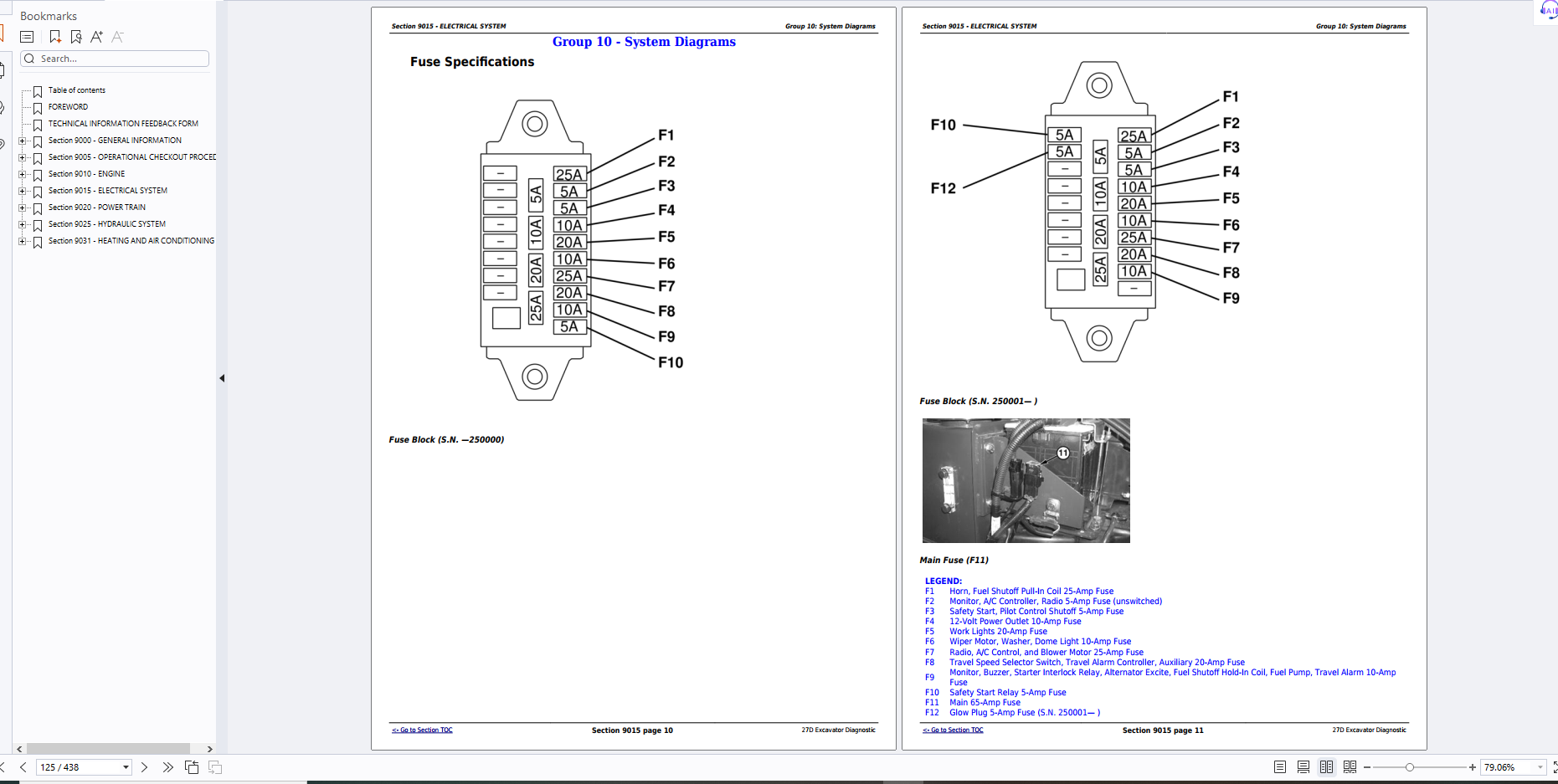The height and width of the screenshot is (784, 1558).
Task: Jump to the last page double-arrow
Action: coord(167,767)
